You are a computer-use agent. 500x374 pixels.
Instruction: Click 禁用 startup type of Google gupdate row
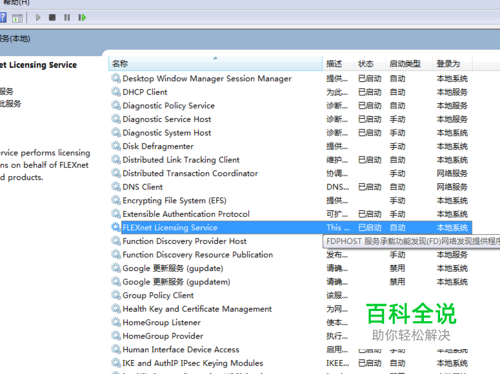click(x=397, y=268)
